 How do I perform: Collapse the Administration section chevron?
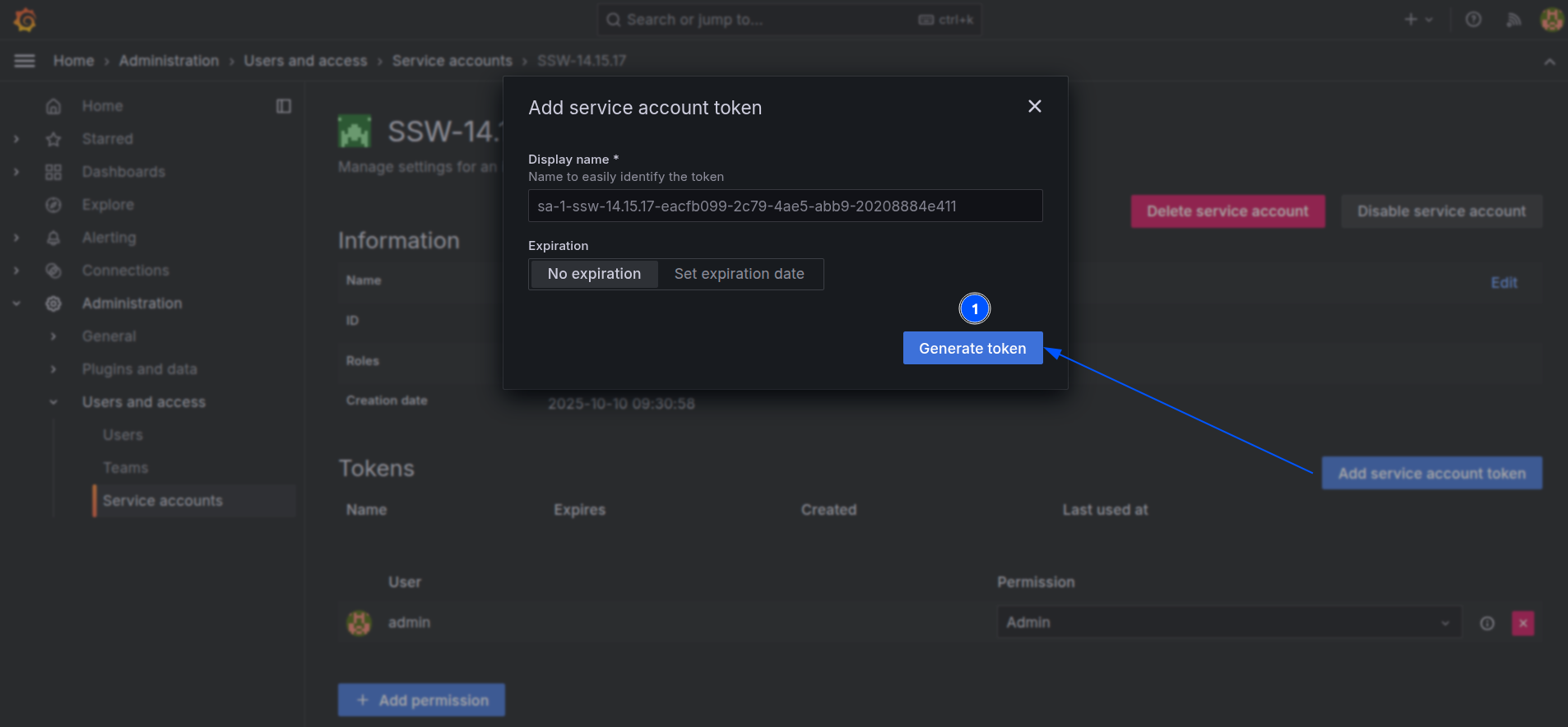16,303
